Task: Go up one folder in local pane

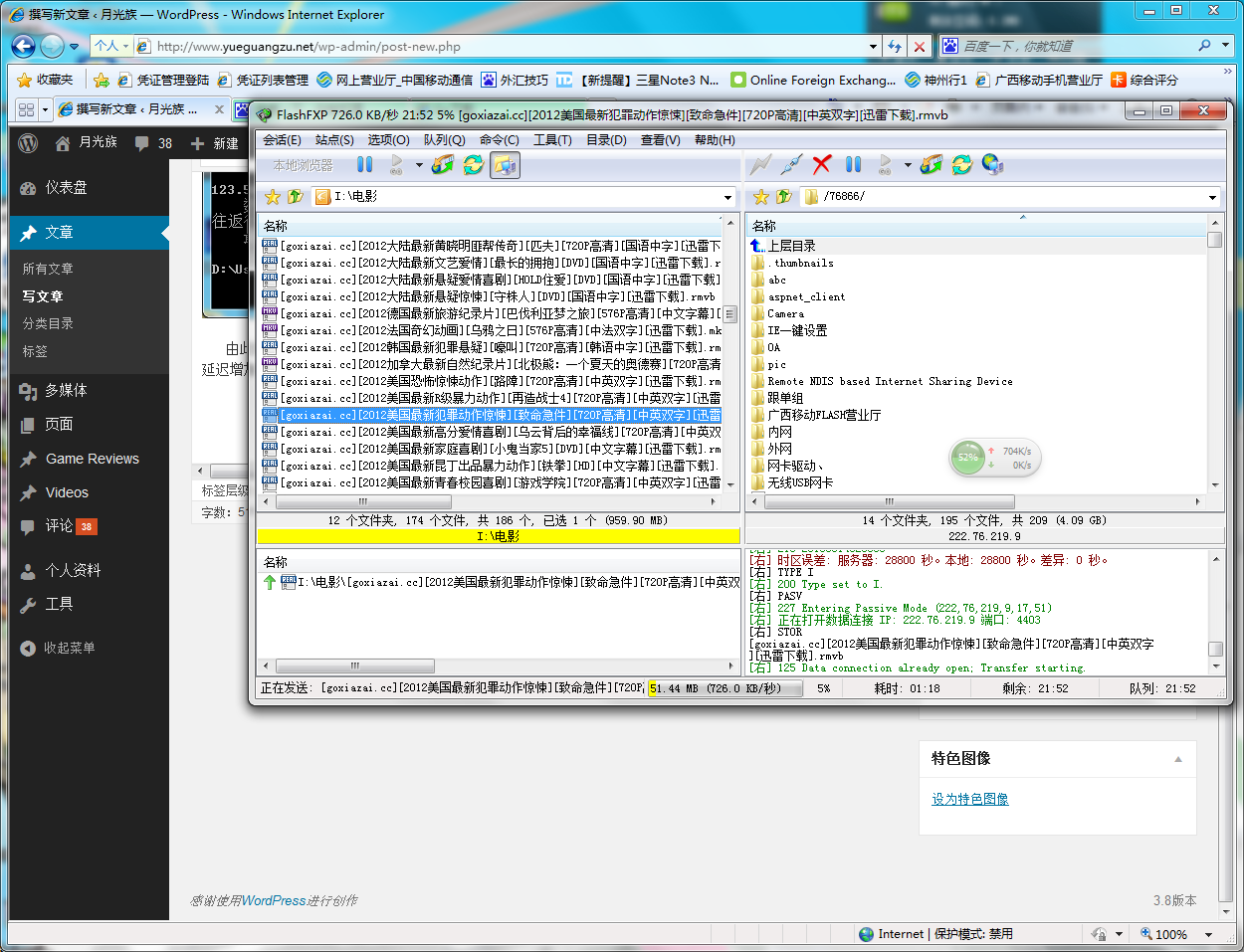Action: click(296, 197)
